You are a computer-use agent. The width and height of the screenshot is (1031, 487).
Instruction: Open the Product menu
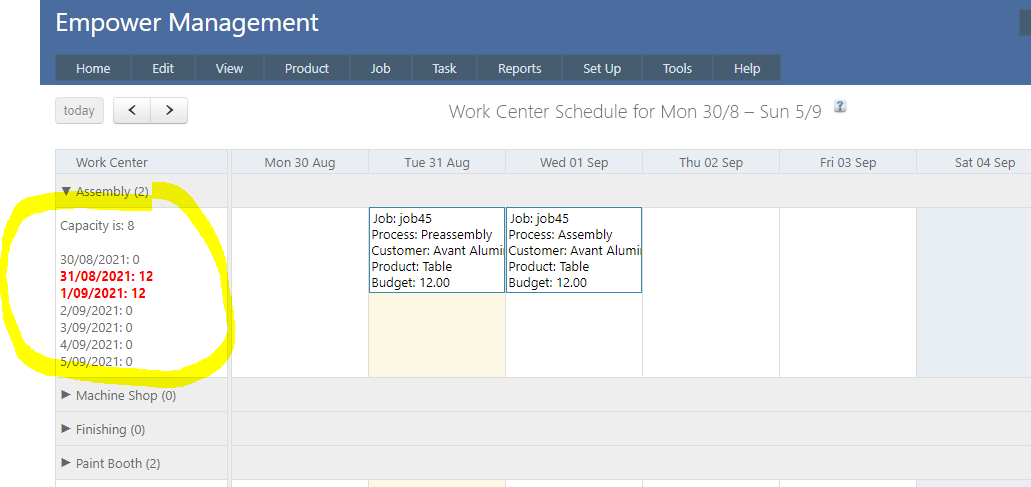click(307, 68)
